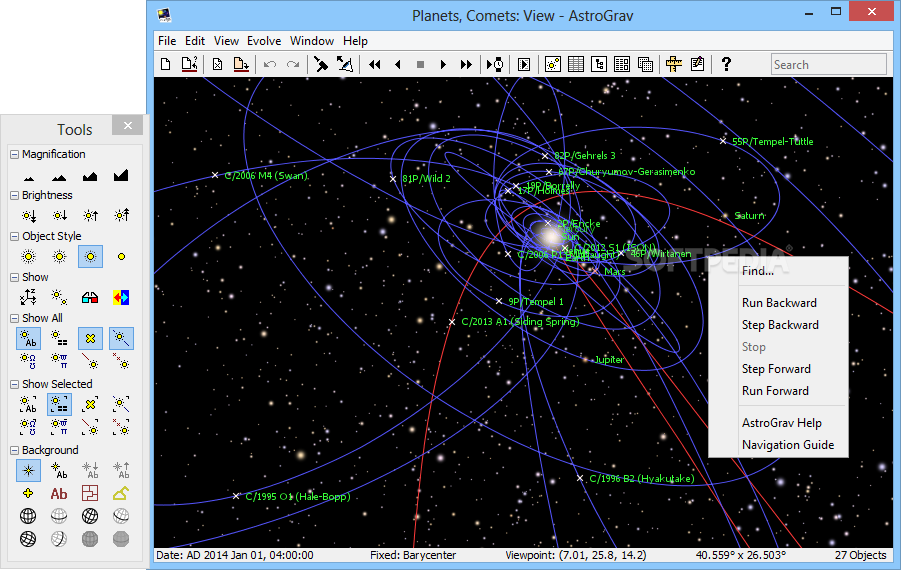This screenshot has height=570, width=901.
Task: Toggle Show All names Ab button
Action: [28, 338]
